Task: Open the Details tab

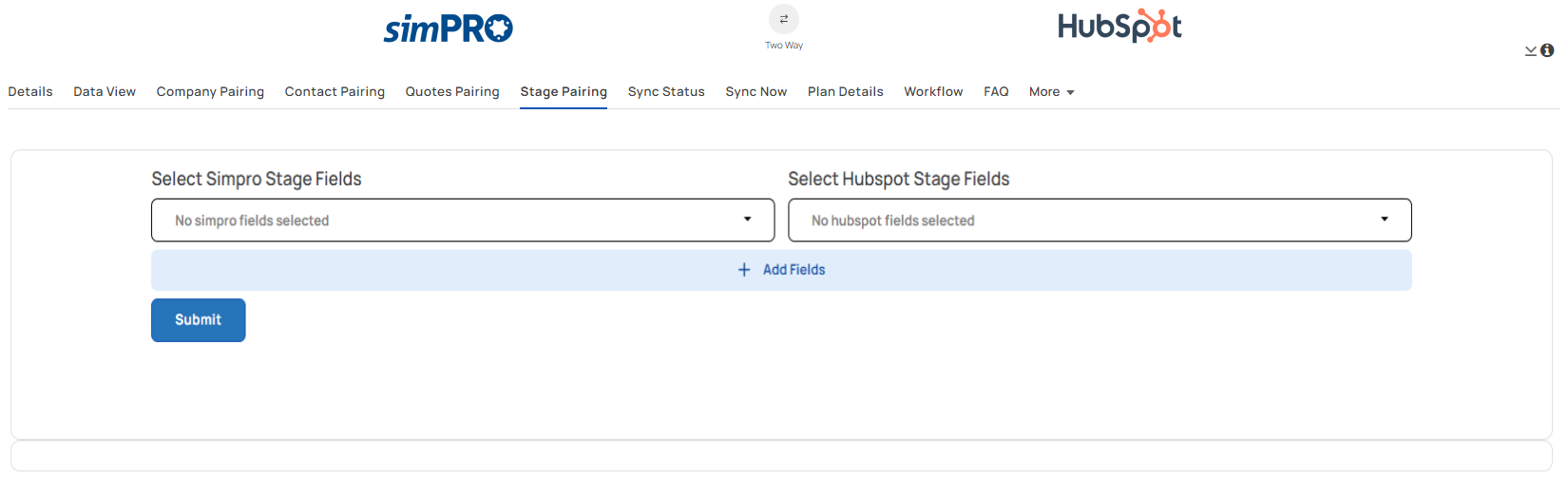Action: (x=30, y=92)
